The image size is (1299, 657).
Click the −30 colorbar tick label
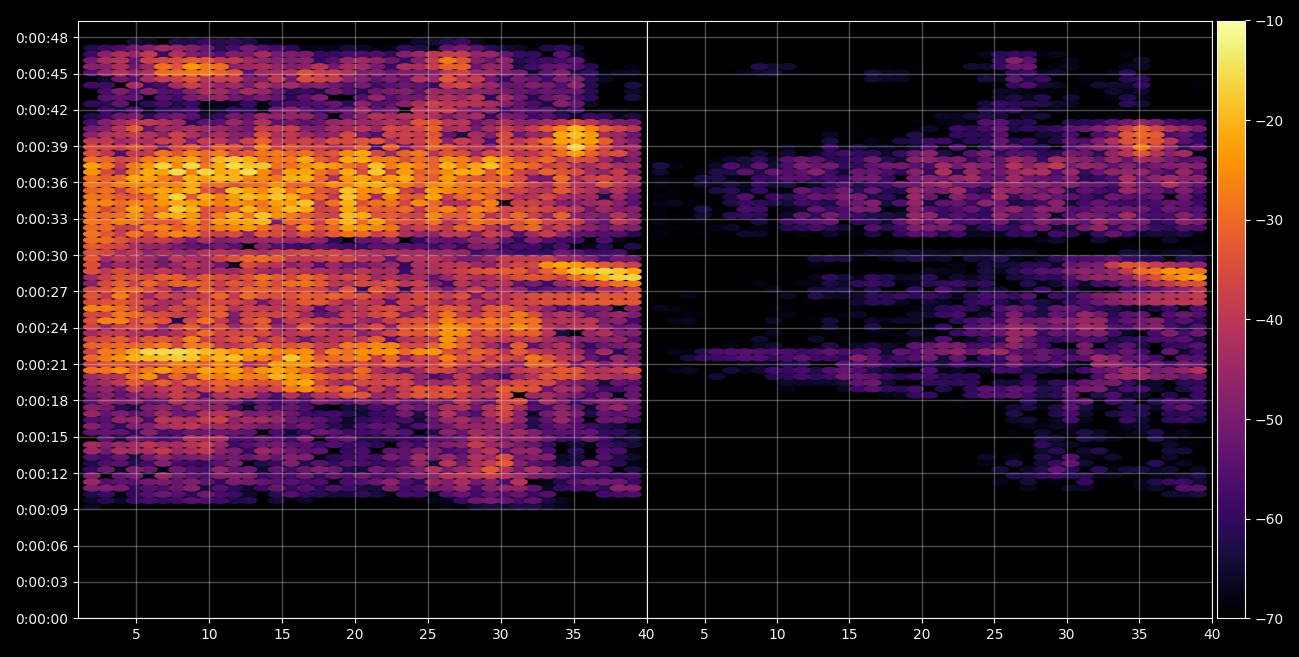click(x=1269, y=220)
